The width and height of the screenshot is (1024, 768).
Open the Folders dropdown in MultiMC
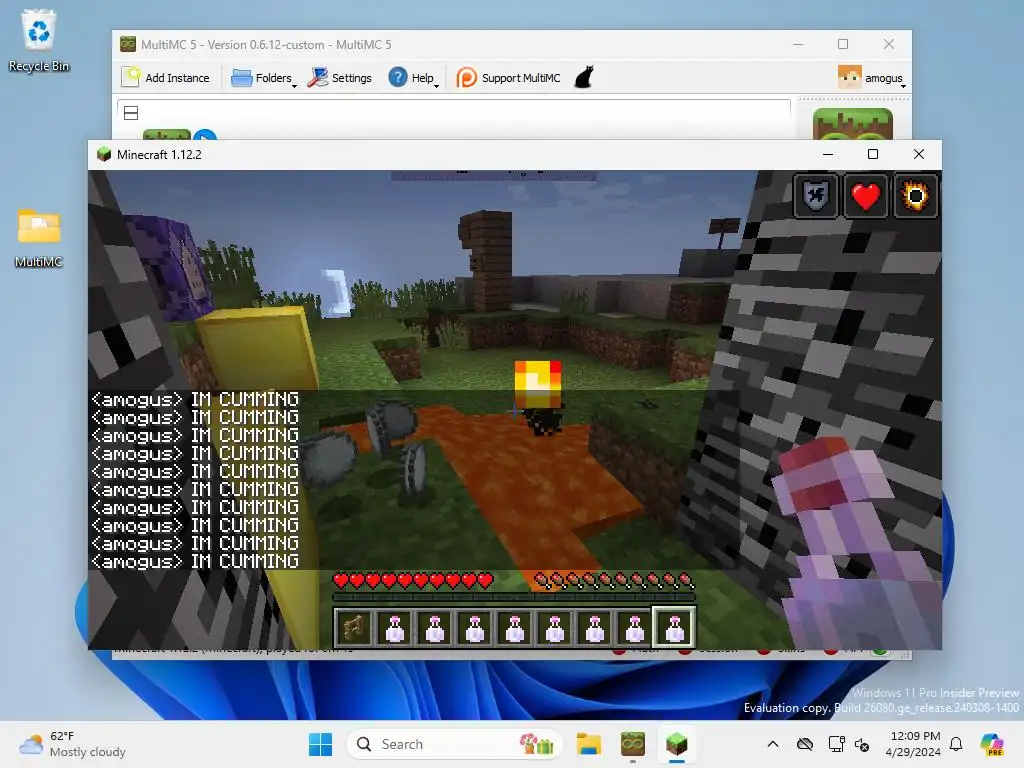264,78
